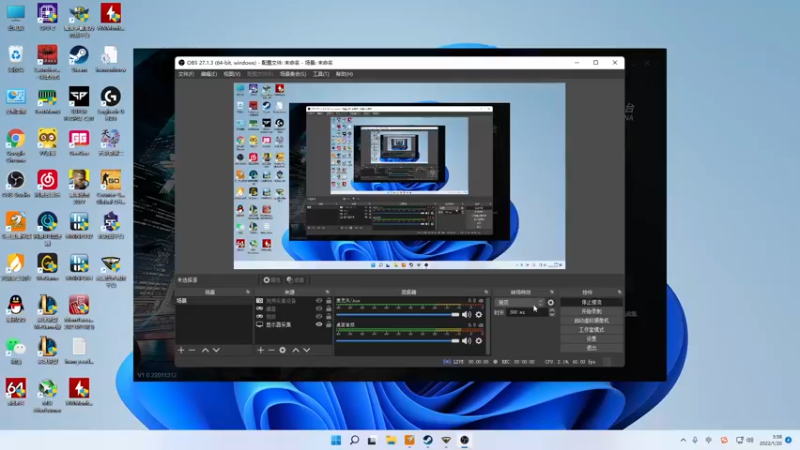The width and height of the screenshot is (800, 450).
Task: Click the 设置 button in controls panel
Action: pyautogui.click(x=591, y=338)
